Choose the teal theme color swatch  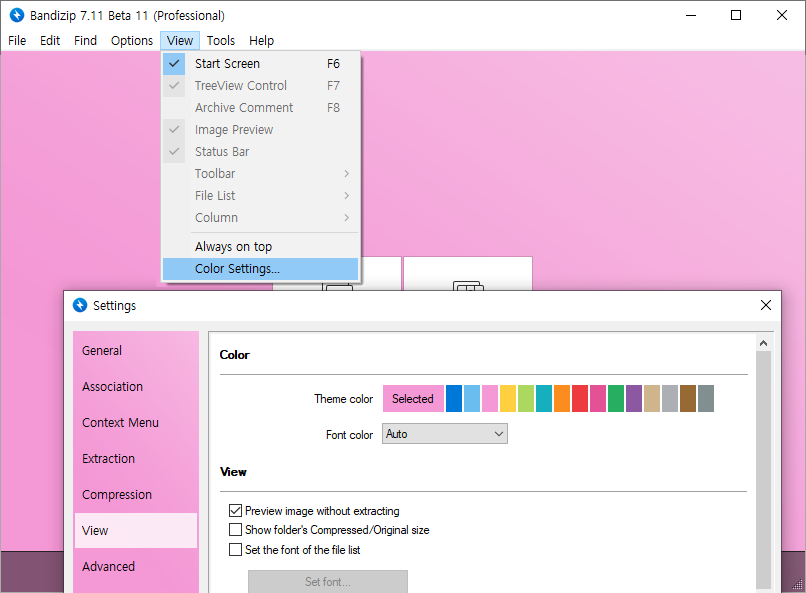coord(544,399)
